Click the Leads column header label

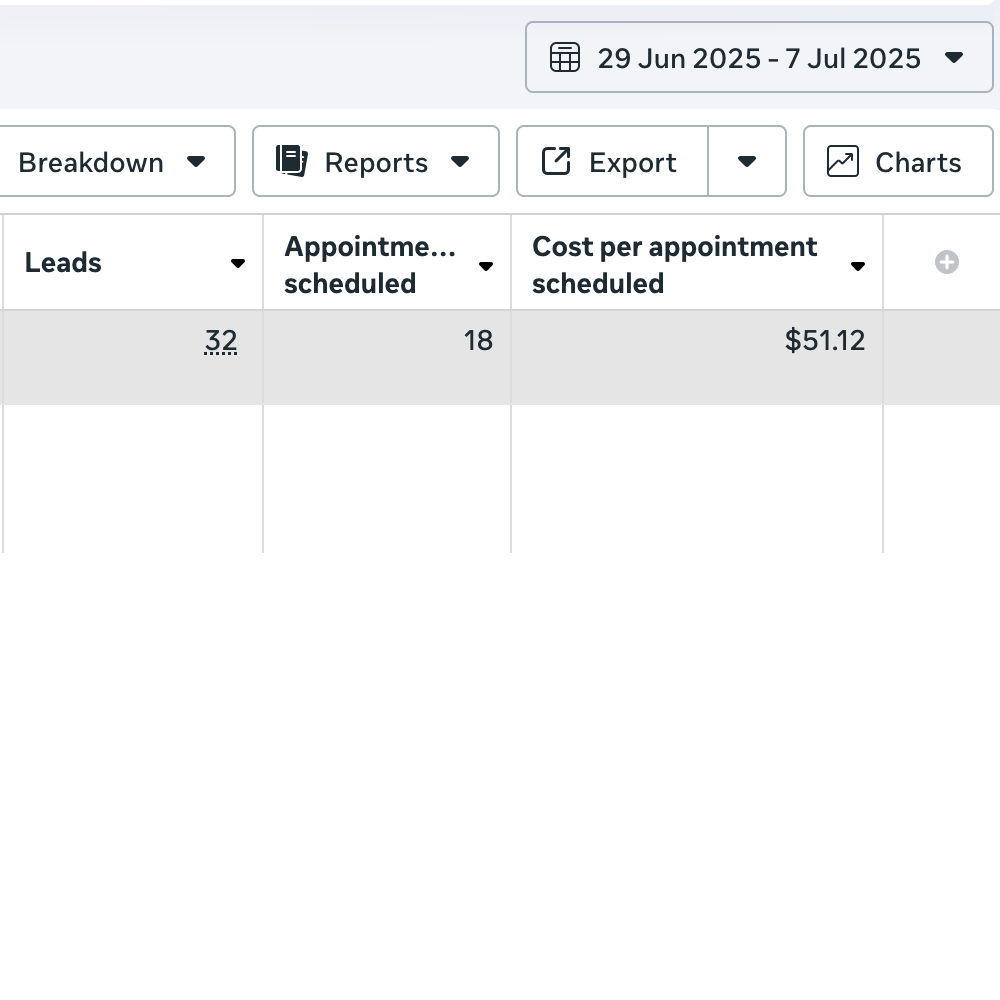click(63, 263)
